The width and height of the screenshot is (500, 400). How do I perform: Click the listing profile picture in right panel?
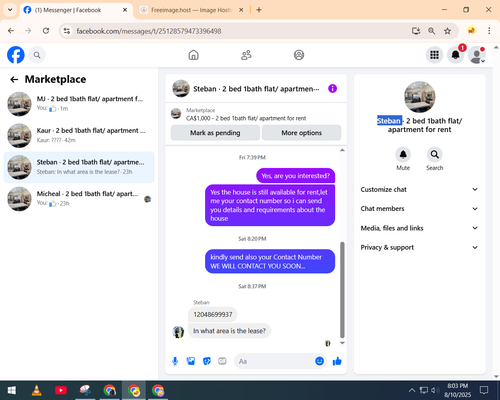coord(420,97)
